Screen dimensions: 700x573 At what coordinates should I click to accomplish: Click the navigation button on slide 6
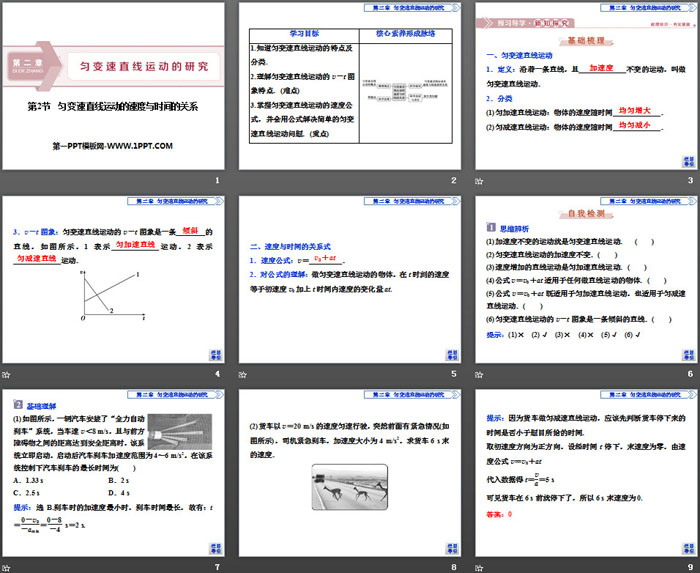click(689, 354)
